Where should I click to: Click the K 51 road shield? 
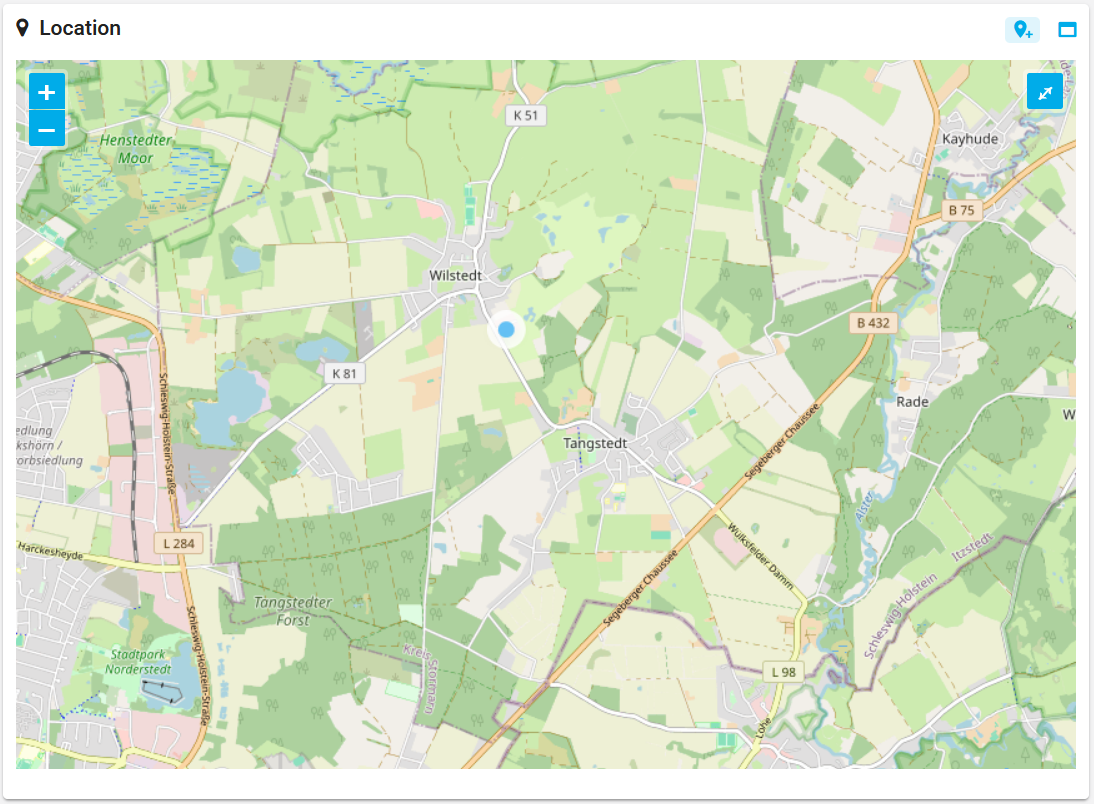coord(525,115)
